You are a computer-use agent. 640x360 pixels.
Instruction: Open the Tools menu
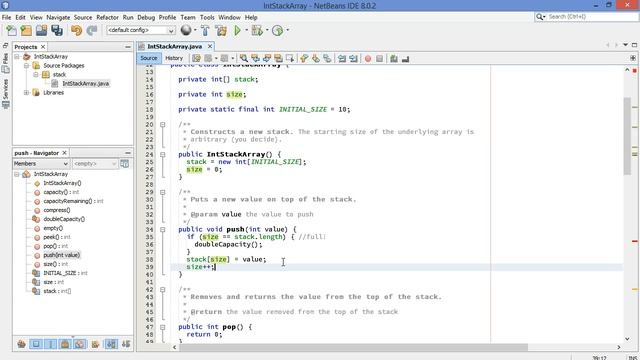pyautogui.click(x=207, y=18)
